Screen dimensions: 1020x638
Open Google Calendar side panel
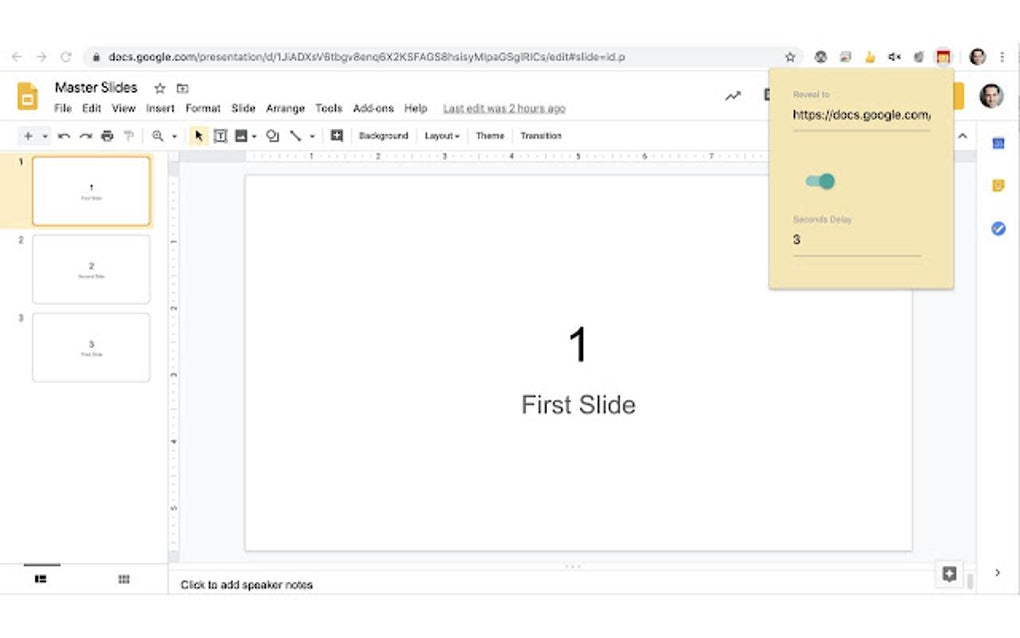click(x=997, y=143)
